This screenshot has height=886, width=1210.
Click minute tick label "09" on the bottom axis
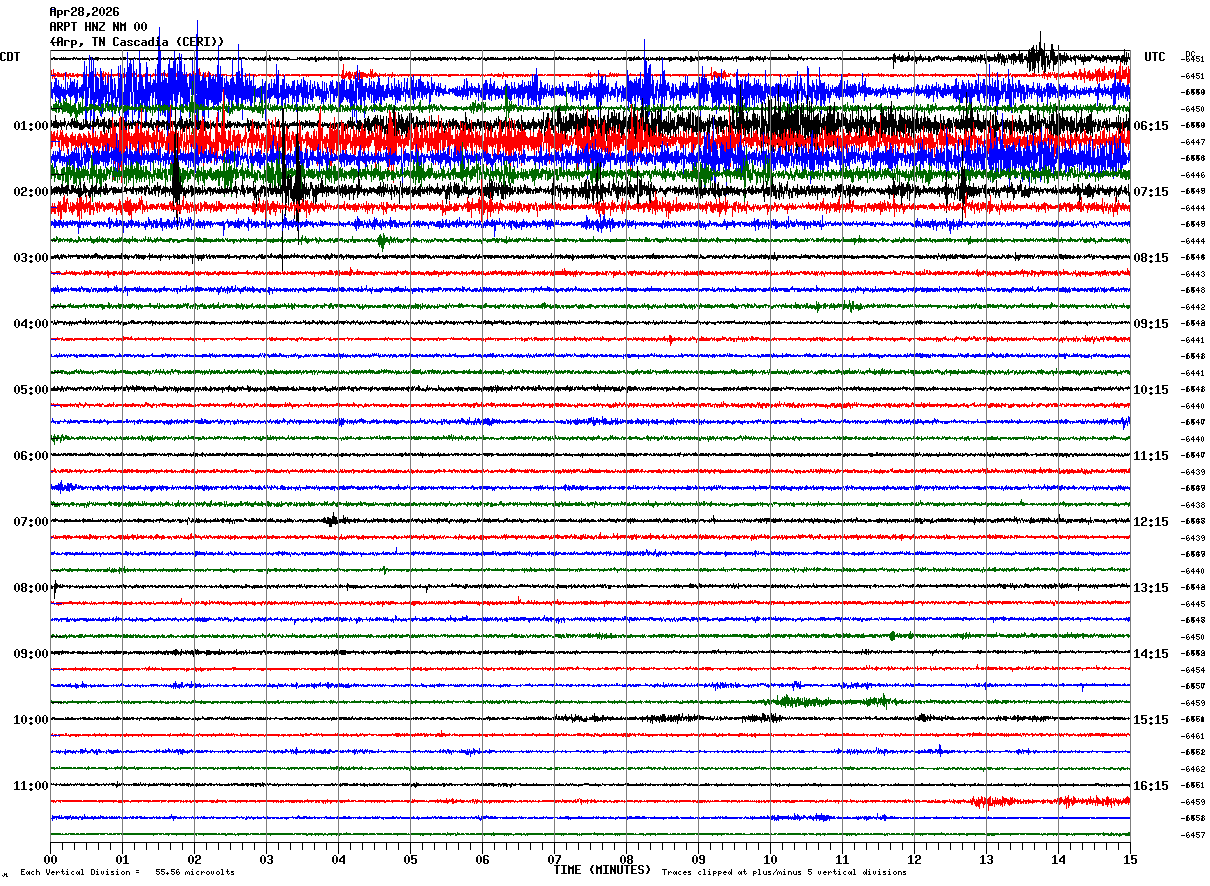(x=698, y=859)
